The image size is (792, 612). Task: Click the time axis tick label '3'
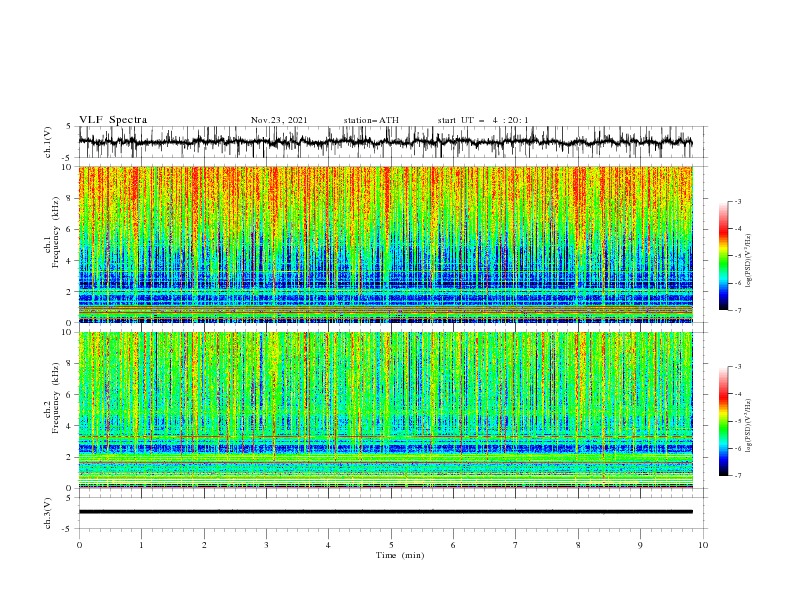pos(266,545)
